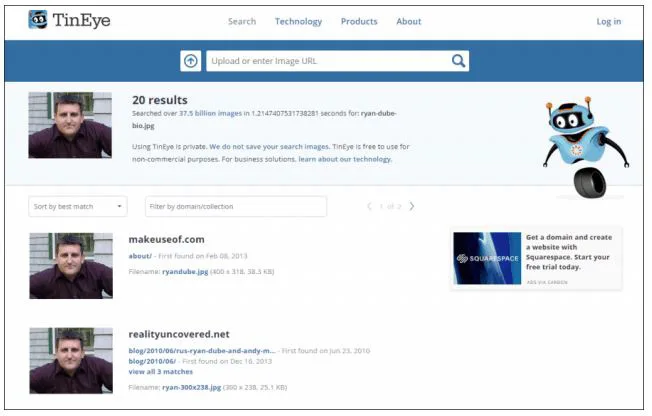The height and width of the screenshot is (416, 652).
Task: Open the Products menu item
Action: pyautogui.click(x=359, y=21)
